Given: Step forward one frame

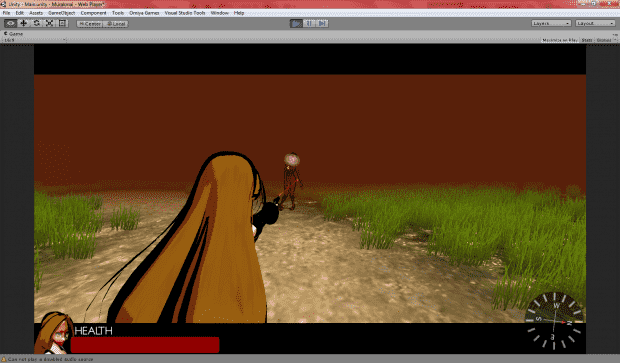Looking at the screenshot, I should [x=322, y=23].
